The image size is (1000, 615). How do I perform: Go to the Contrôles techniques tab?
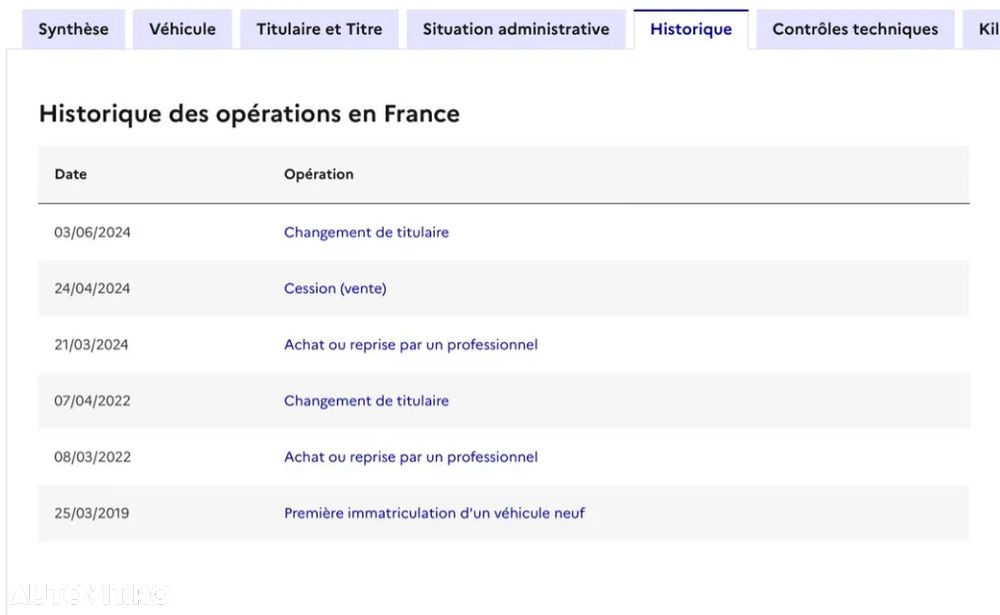[x=855, y=29]
